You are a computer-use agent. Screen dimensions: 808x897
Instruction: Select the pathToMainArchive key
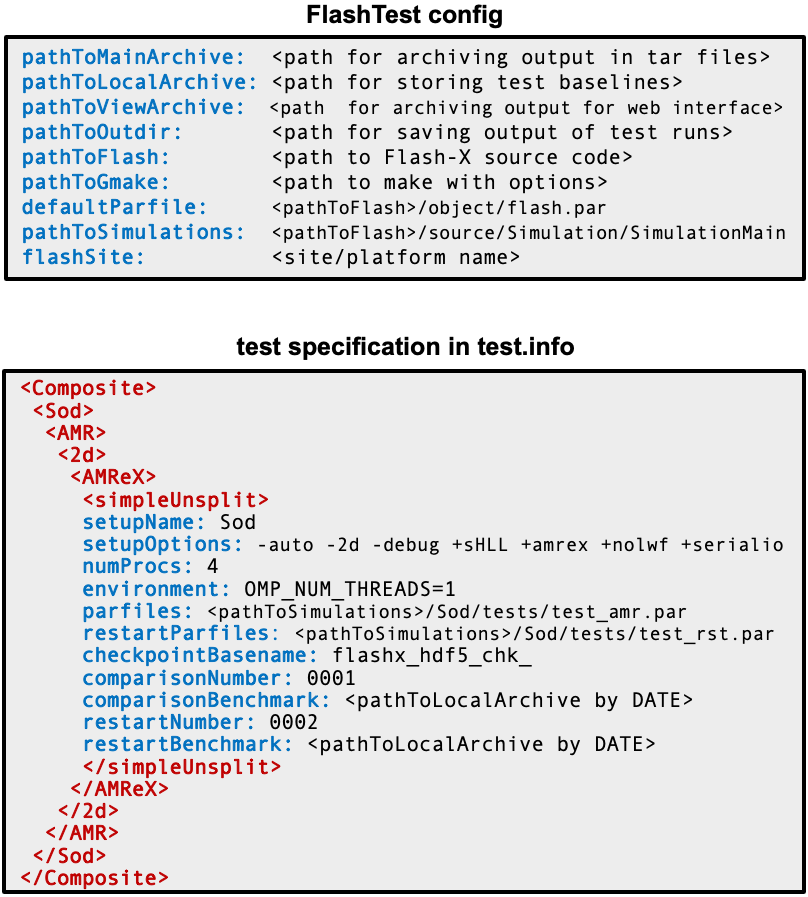(133, 58)
